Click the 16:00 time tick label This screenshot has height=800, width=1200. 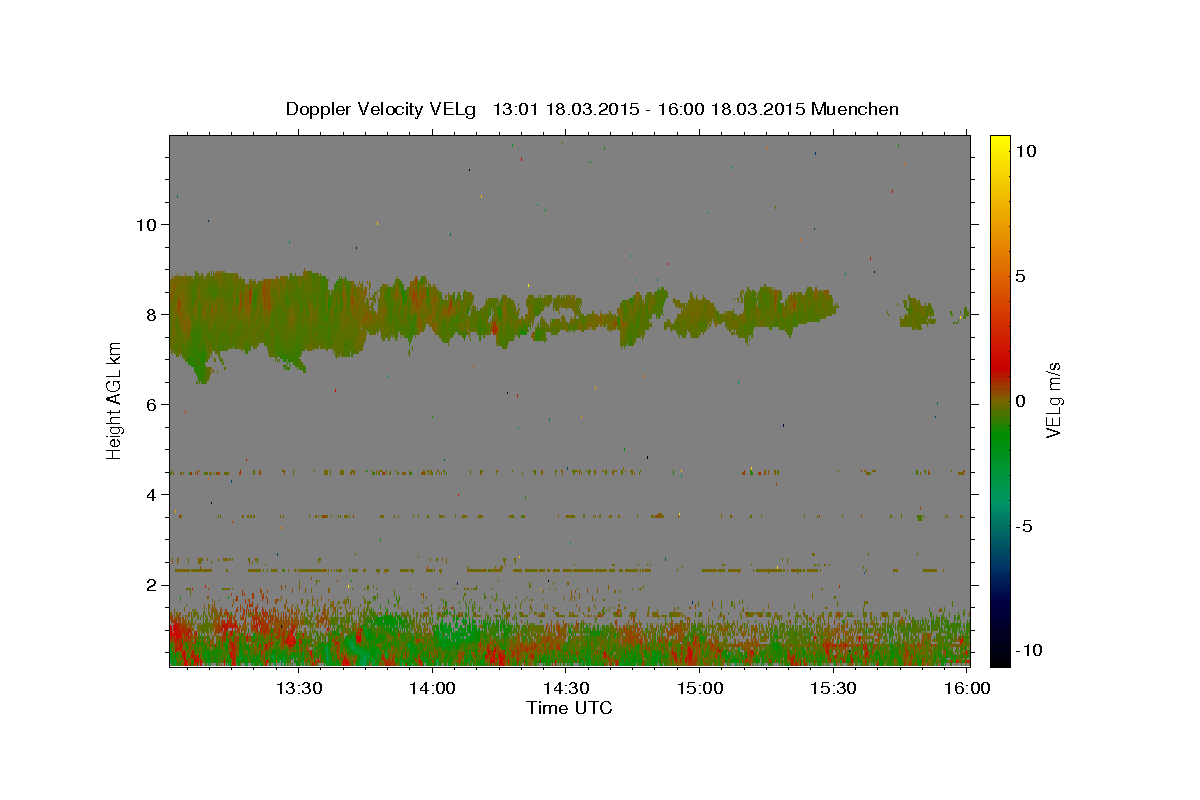tap(967, 689)
